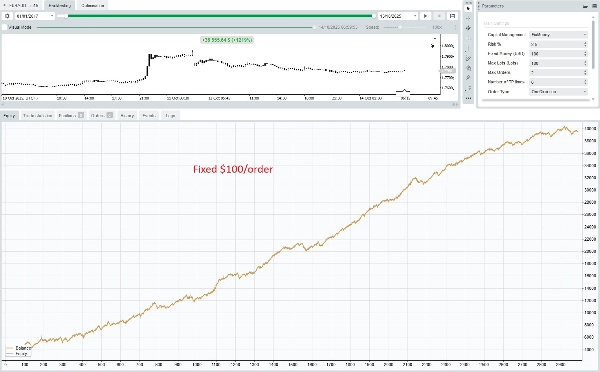Start the backtest with the play button
Screen dimensions: 600x372
pos(425,16)
